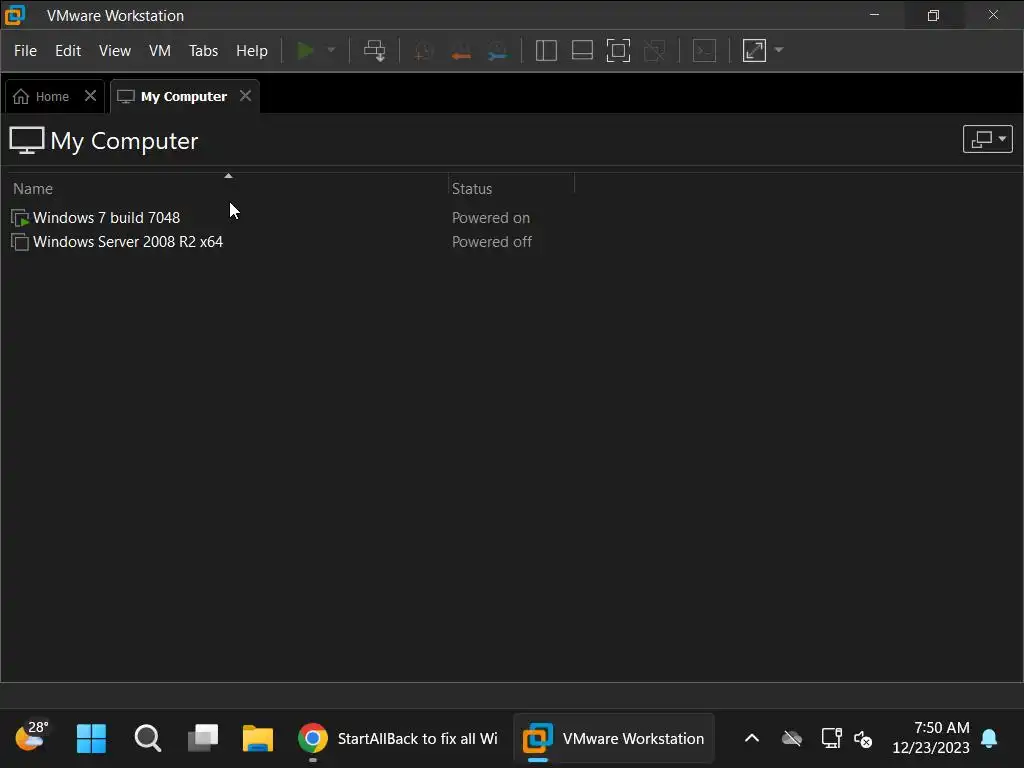Click the VMware Workstation title bar logo

(x=15, y=14)
